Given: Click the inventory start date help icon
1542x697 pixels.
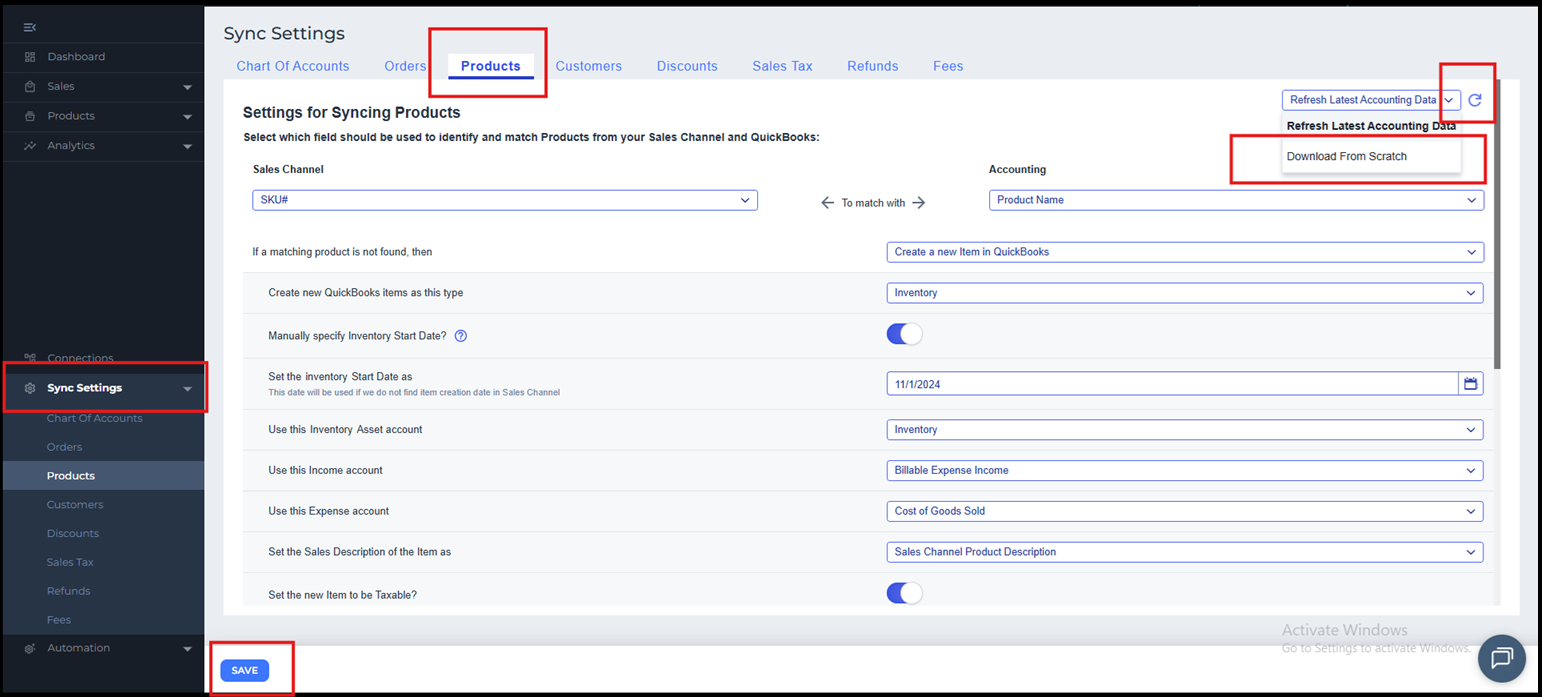Looking at the screenshot, I should (x=461, y=336).
